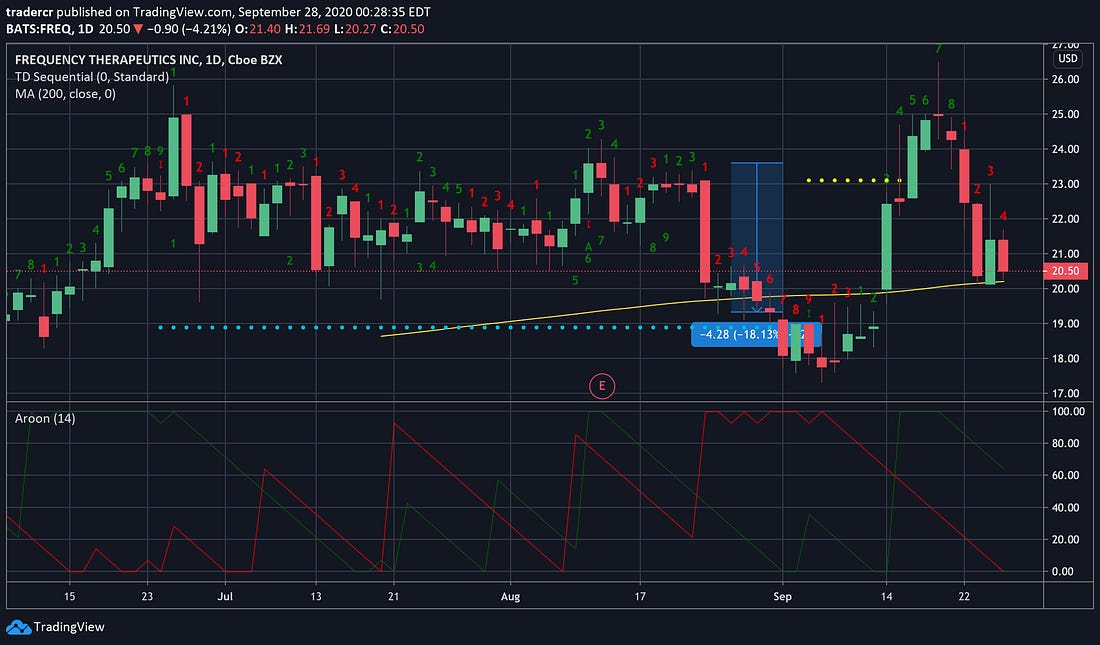Click the 26.00 price axis label
This screenshot has height=645, width=1100.
[x=1065, y=79]
